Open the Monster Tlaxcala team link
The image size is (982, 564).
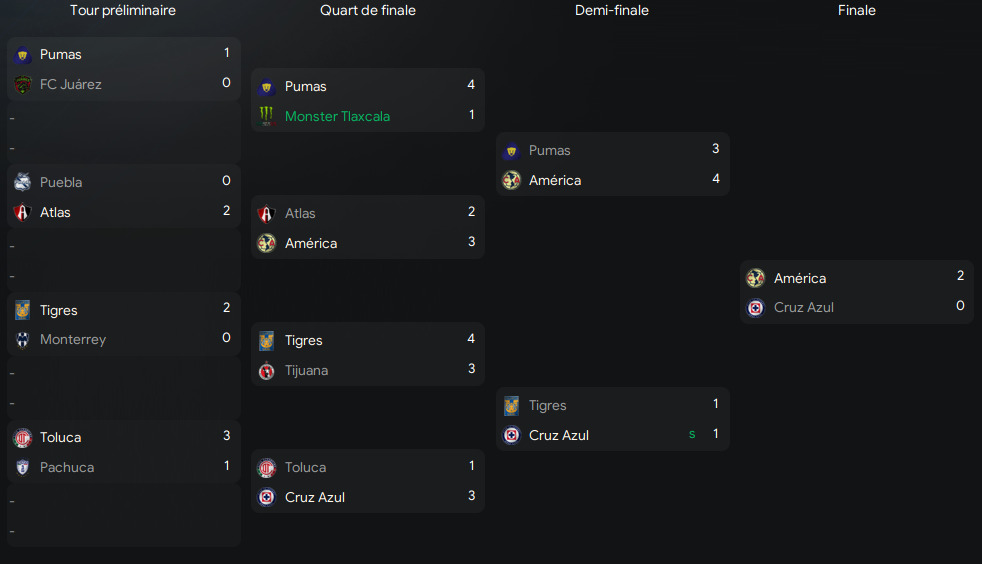click(337, 116)
